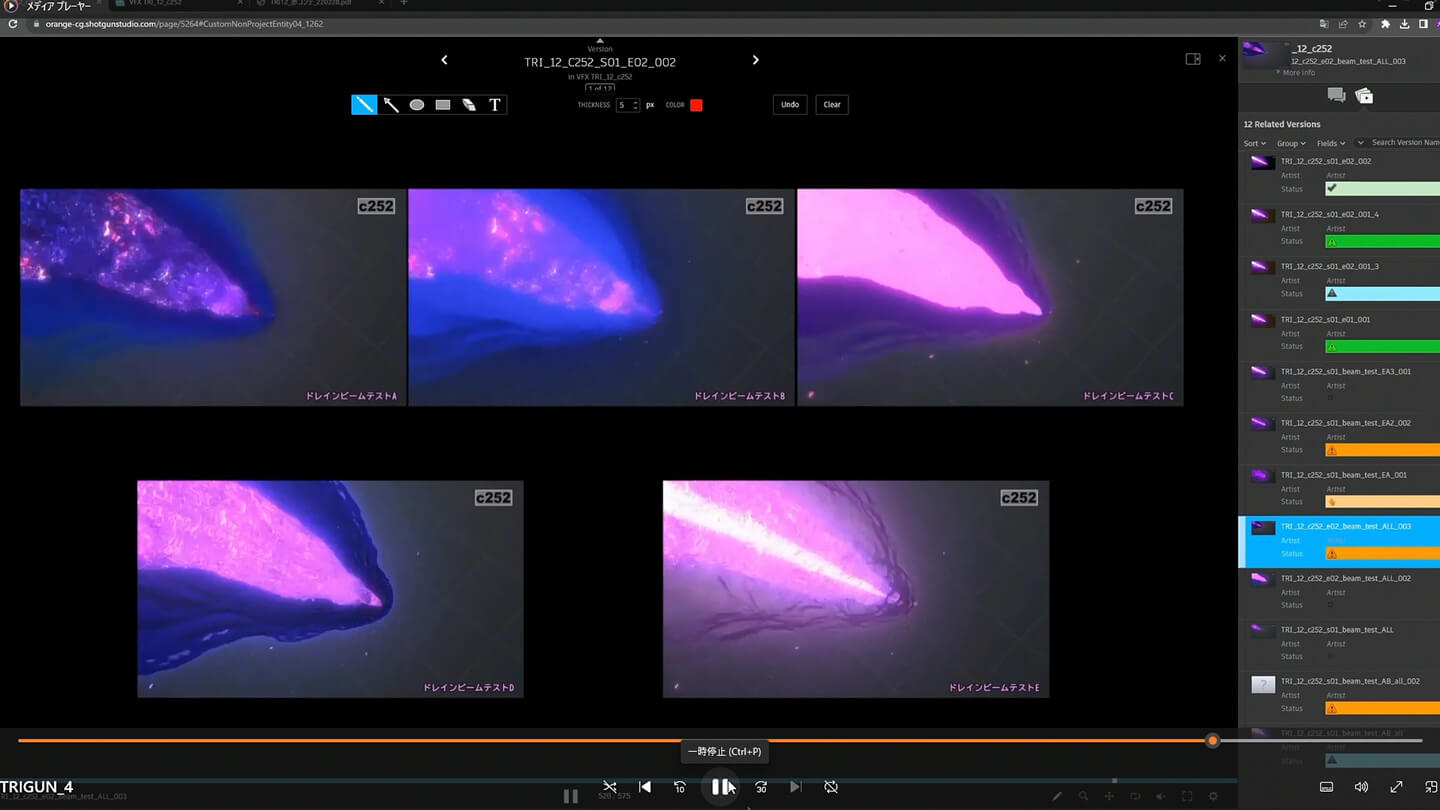The width and height of the screenshot is (1440, 810).
Task: Select the eraser annotation tool
Action: coord(469,104)
